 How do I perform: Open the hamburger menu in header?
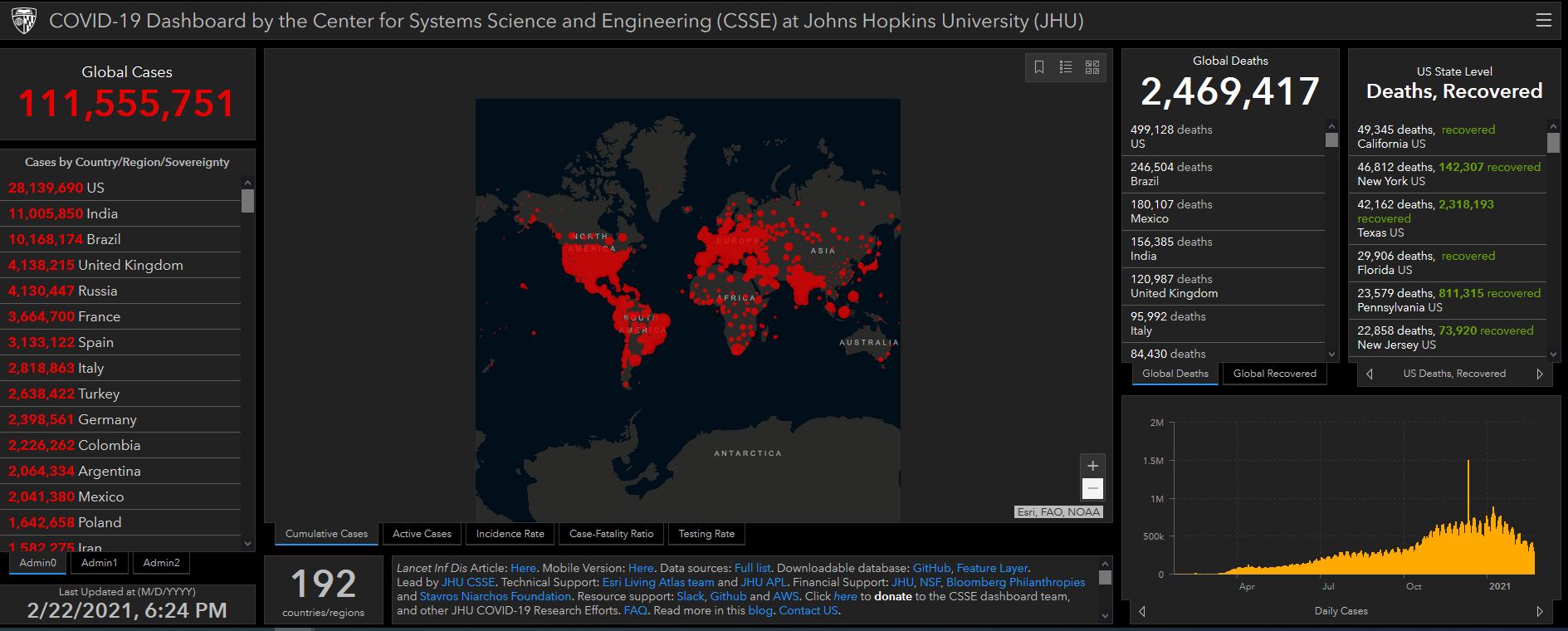click(1543, 21)
